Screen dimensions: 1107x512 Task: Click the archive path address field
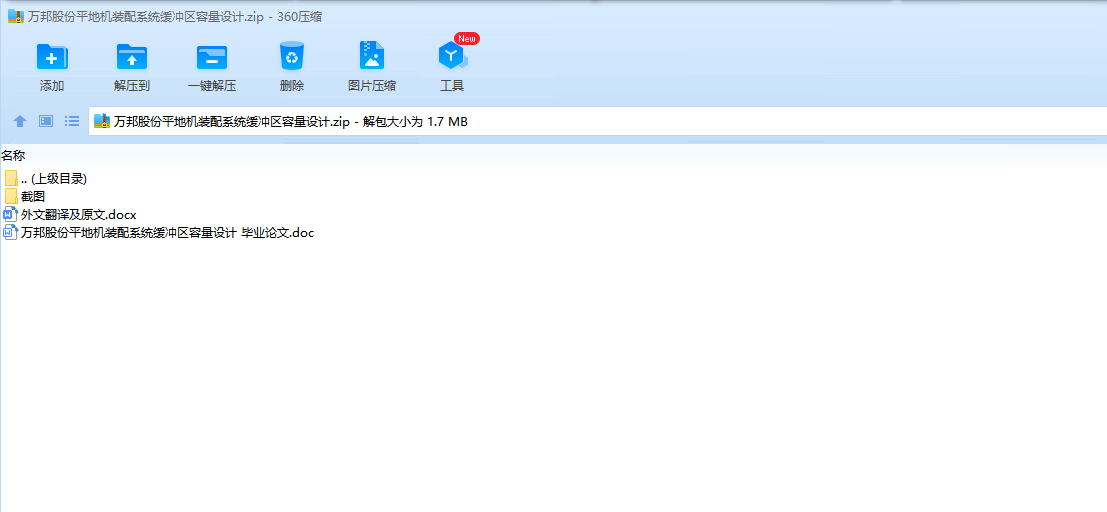click(x=597, y=121)
